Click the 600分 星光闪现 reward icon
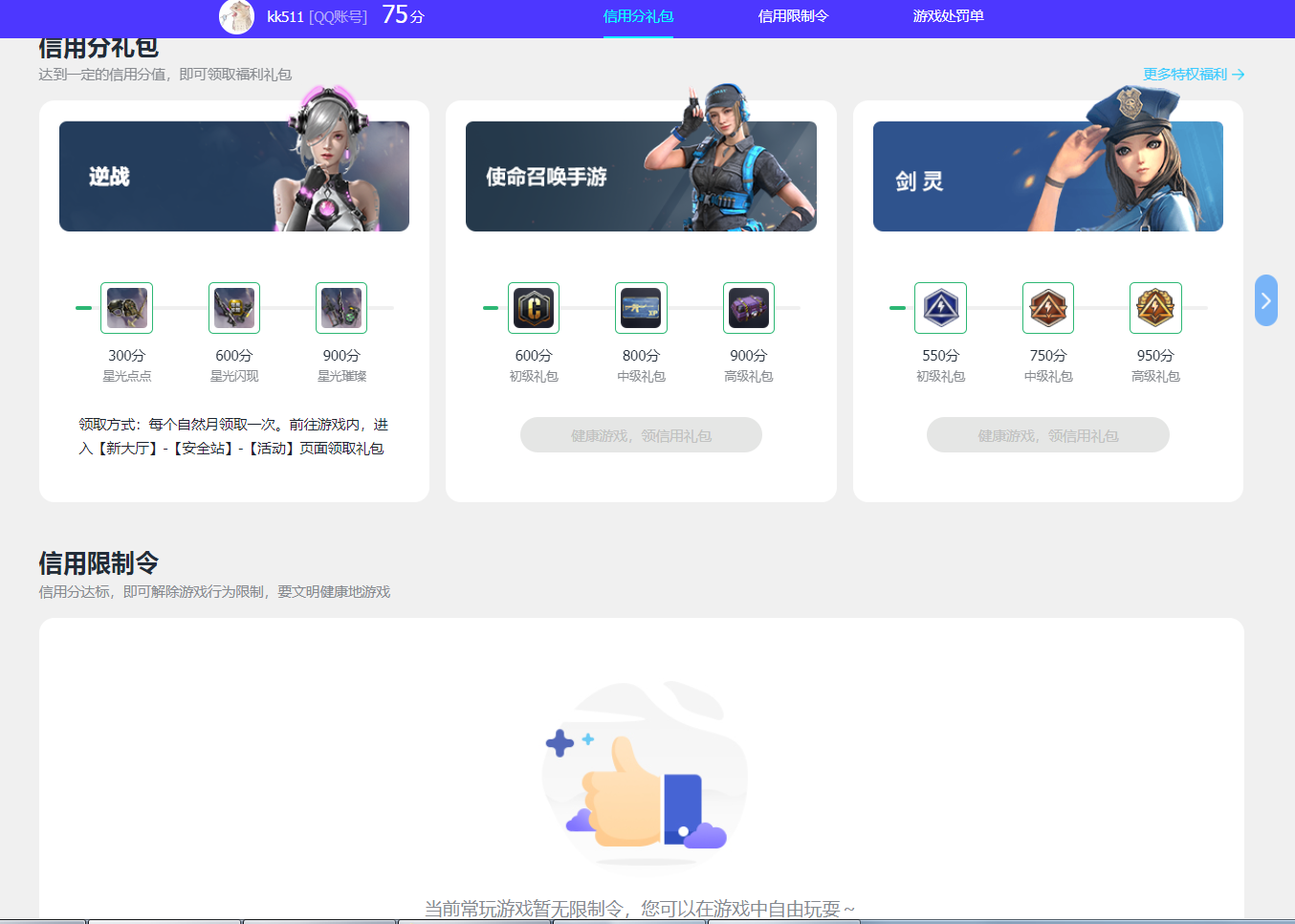This screenshot has width=1295, height=924. coord(234,308)
